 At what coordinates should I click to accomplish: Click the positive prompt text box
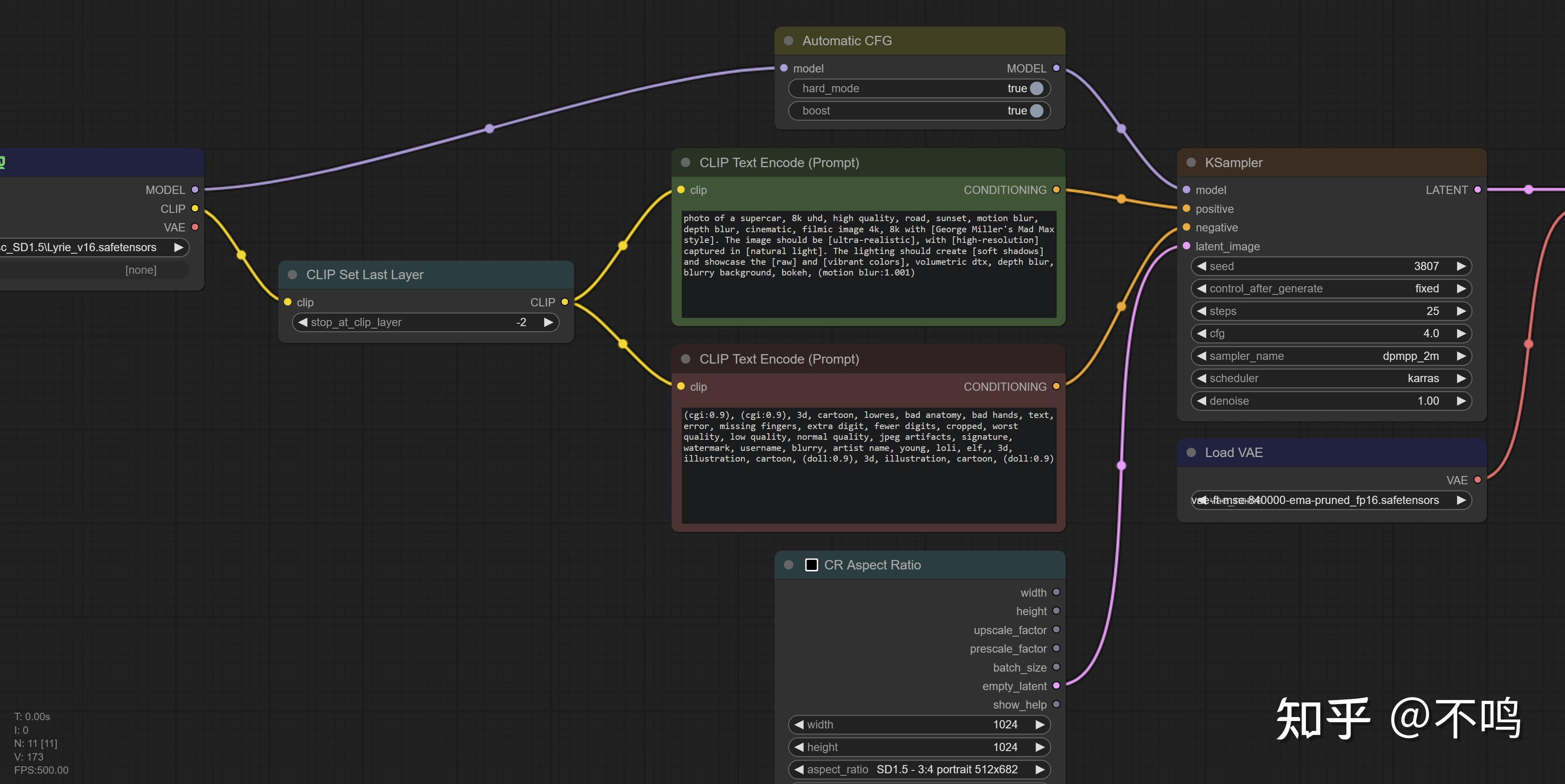click(868, 264)
